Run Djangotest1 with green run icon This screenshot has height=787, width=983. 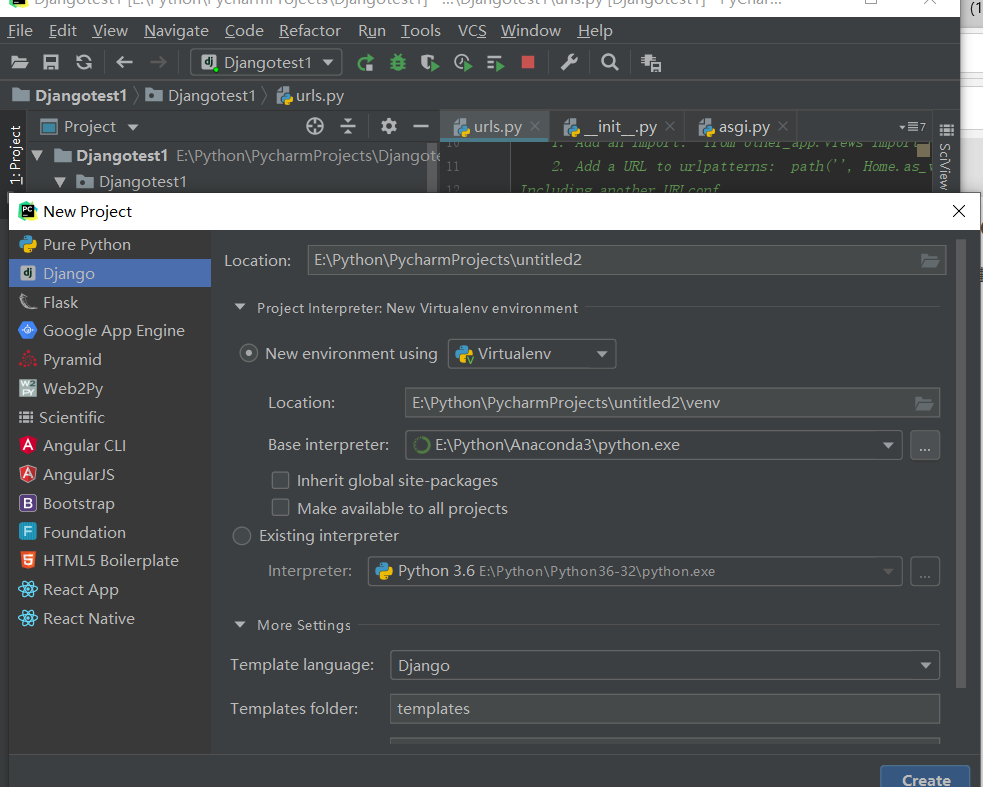pyautogui.click(x=365, y=63)
